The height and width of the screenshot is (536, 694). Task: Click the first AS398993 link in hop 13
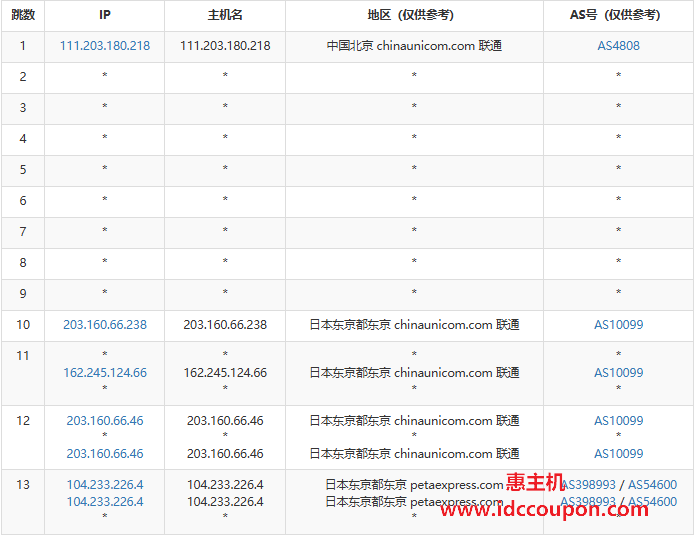pyautogui.click(x=589, y=485)
